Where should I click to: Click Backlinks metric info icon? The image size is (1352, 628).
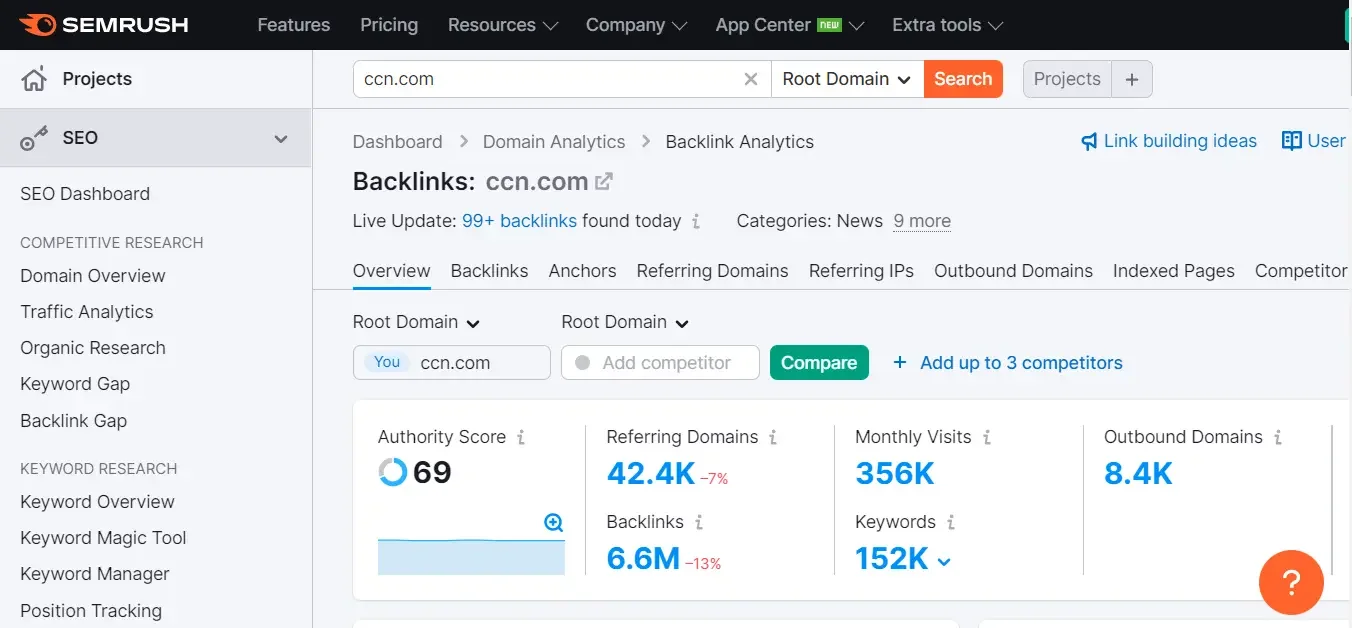click(698, 522)
